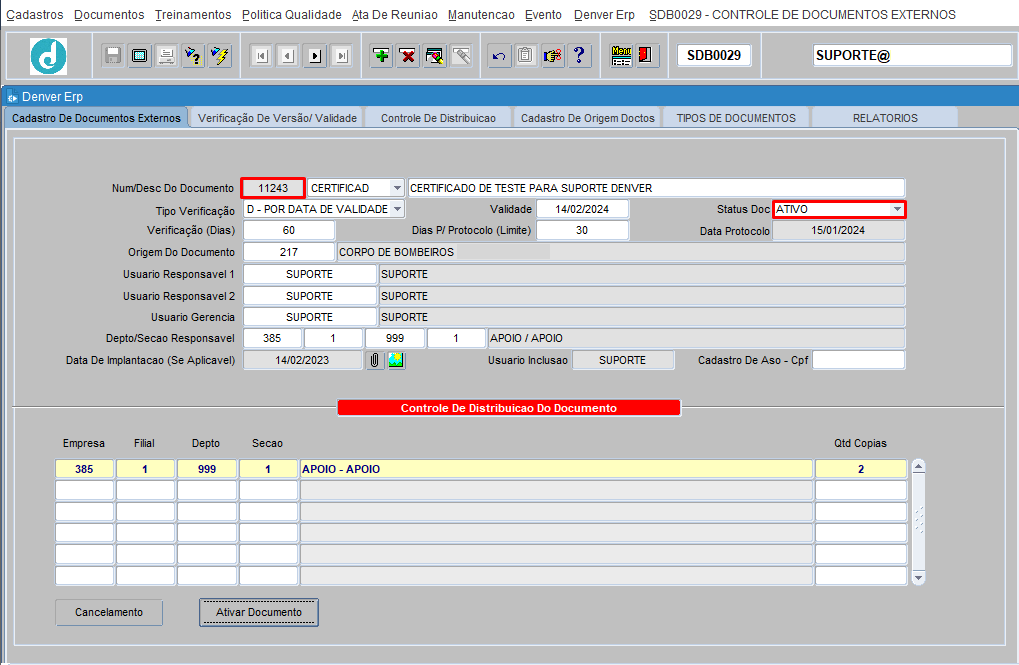
Task: Click the distribution list scrollbar down arrow
Action: [x=918, y=577]
